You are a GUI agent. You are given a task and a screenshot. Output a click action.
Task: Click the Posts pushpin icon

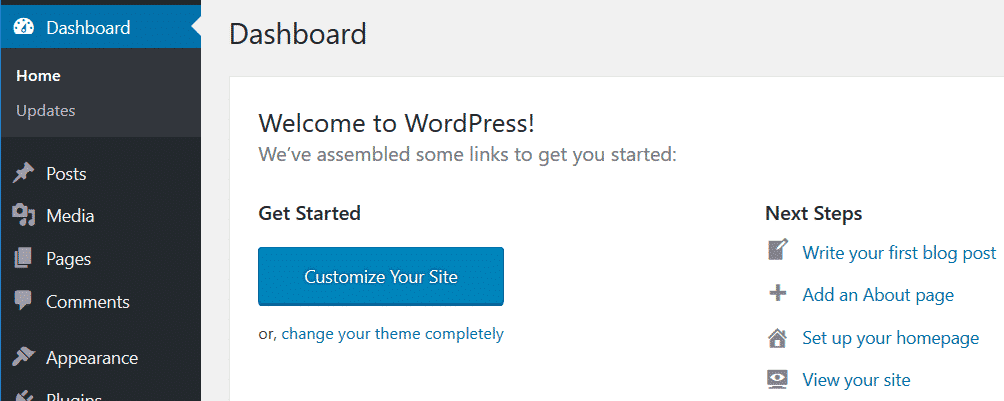pos(24,174)
